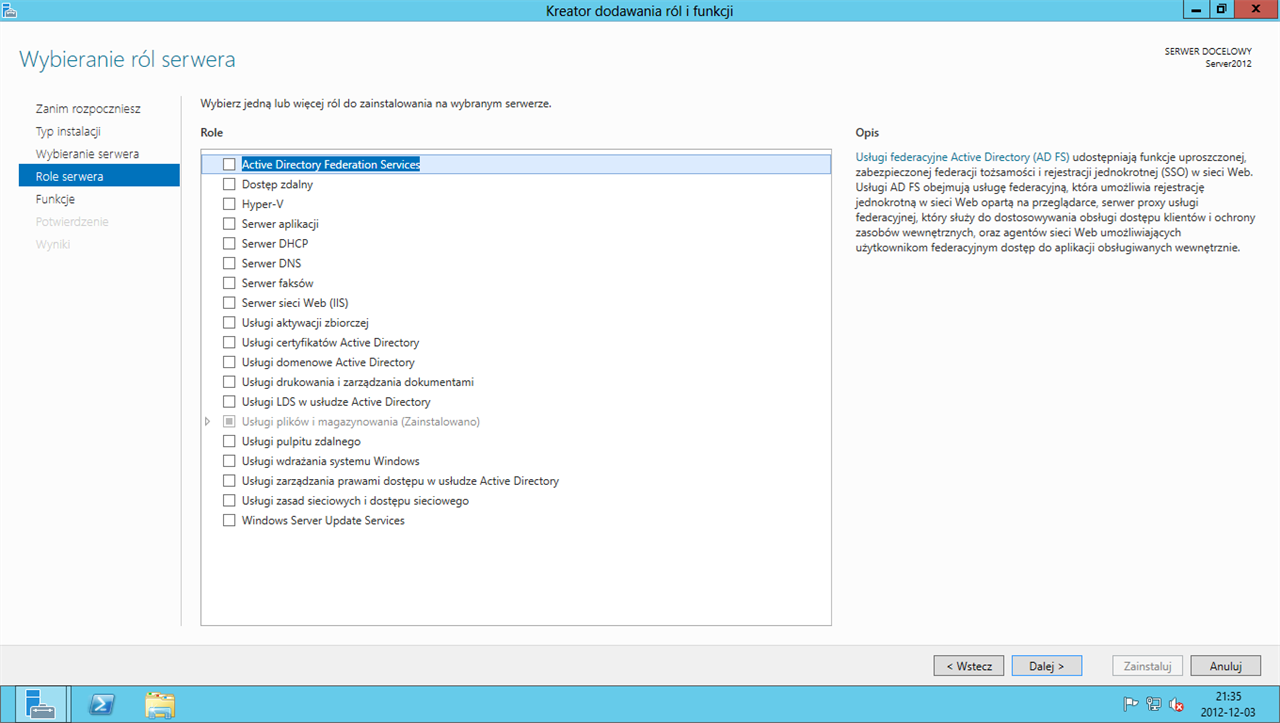The image size is (1280, 723).
Task: Click the Server2012 destination server name
Action: (1228, 63)
